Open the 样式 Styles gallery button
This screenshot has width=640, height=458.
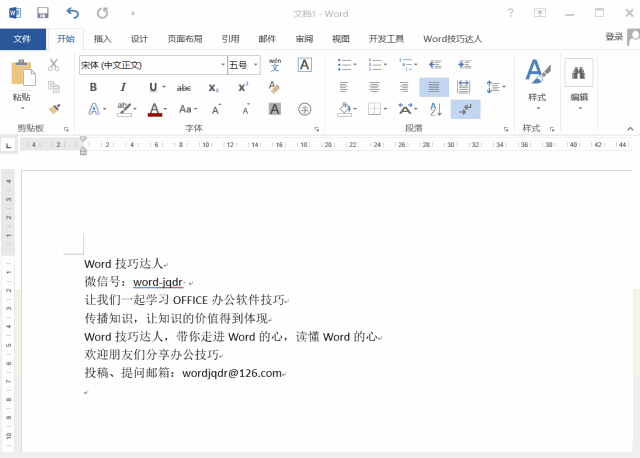538,85
